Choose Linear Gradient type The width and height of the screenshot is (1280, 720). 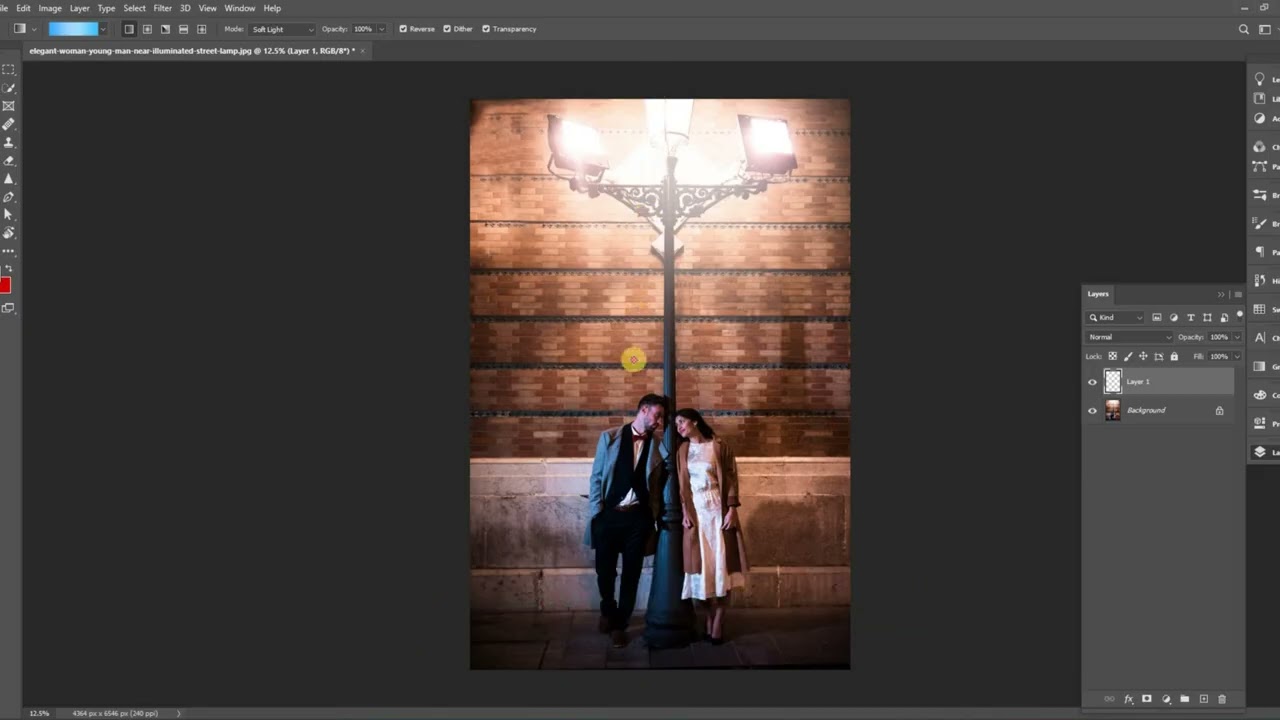click(129, 29)
